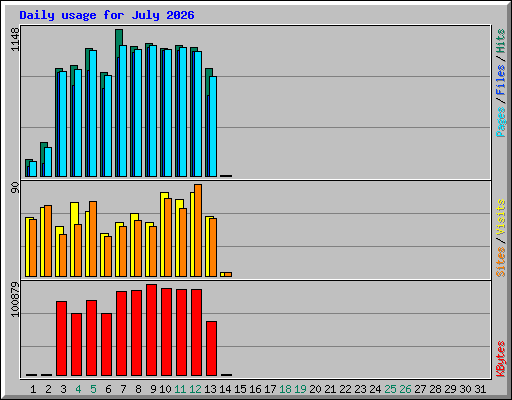Click green weekend day 12 label
Image resolution: width=512 pixels, height=400 pixels.
[195, 389]
